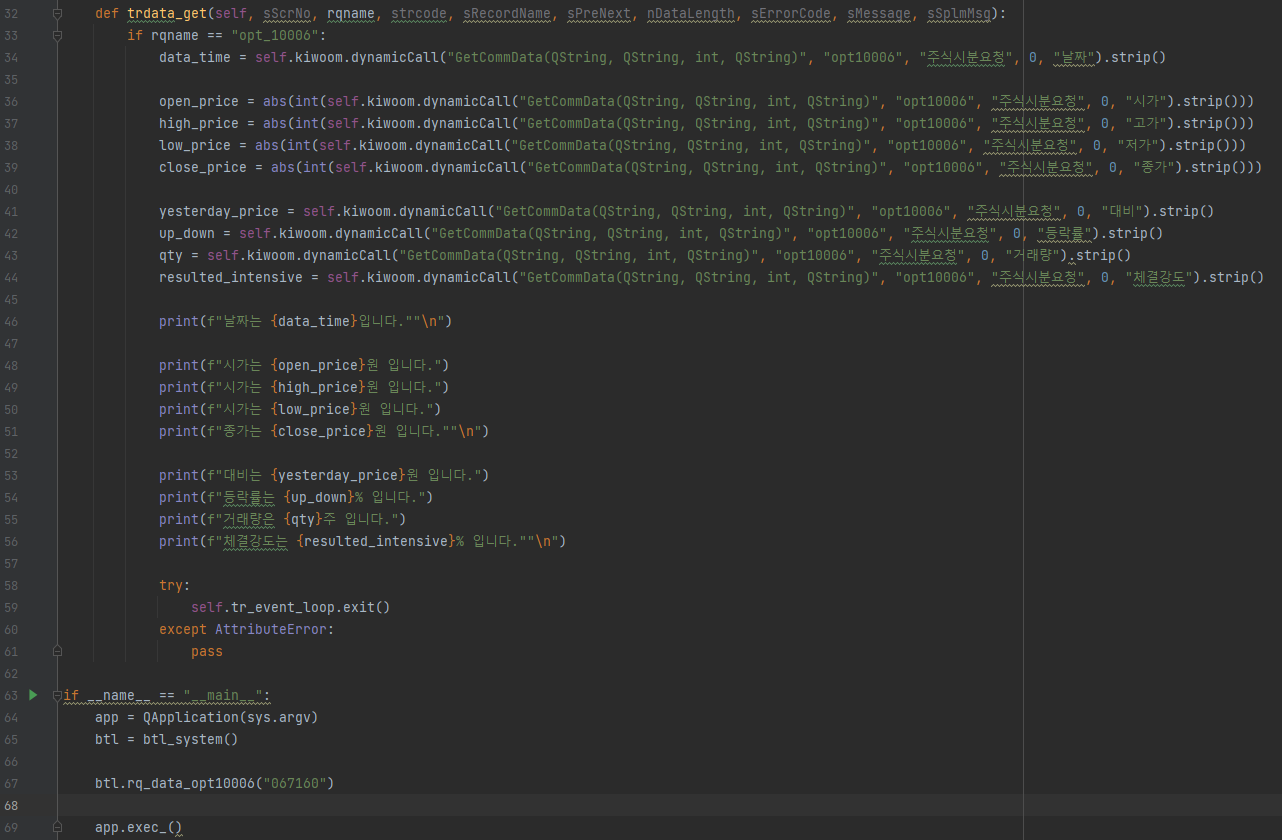Click the high_price variable on line 37
Viewport: 1282px width, 840px height.
(199, 123)
